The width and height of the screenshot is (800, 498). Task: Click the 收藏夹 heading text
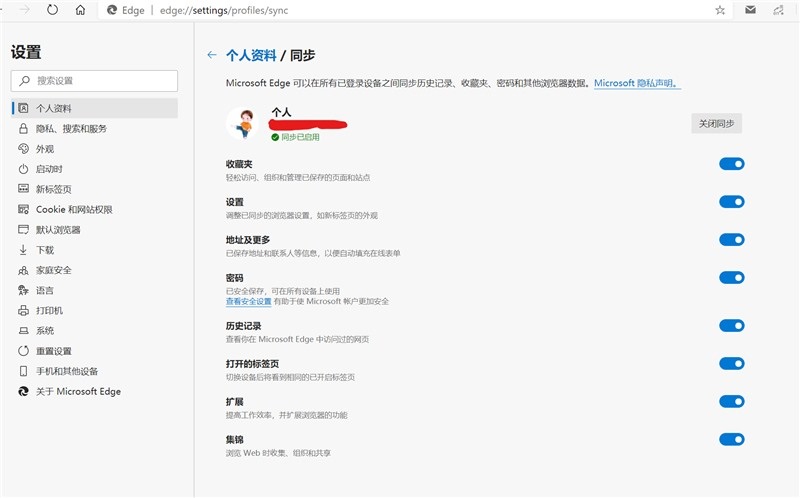pyautogui.click(x=239, y=164)
